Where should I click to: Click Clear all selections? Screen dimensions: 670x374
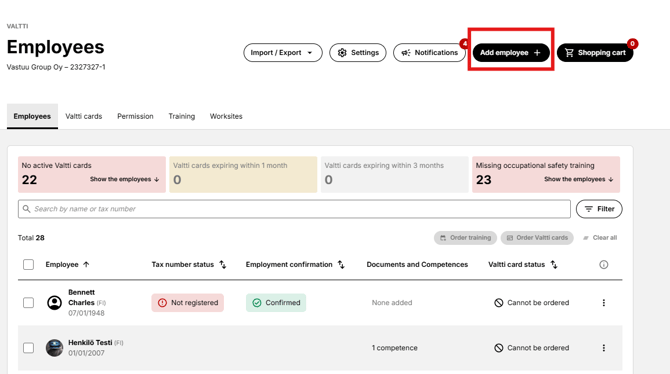click(x=600, y=238)
